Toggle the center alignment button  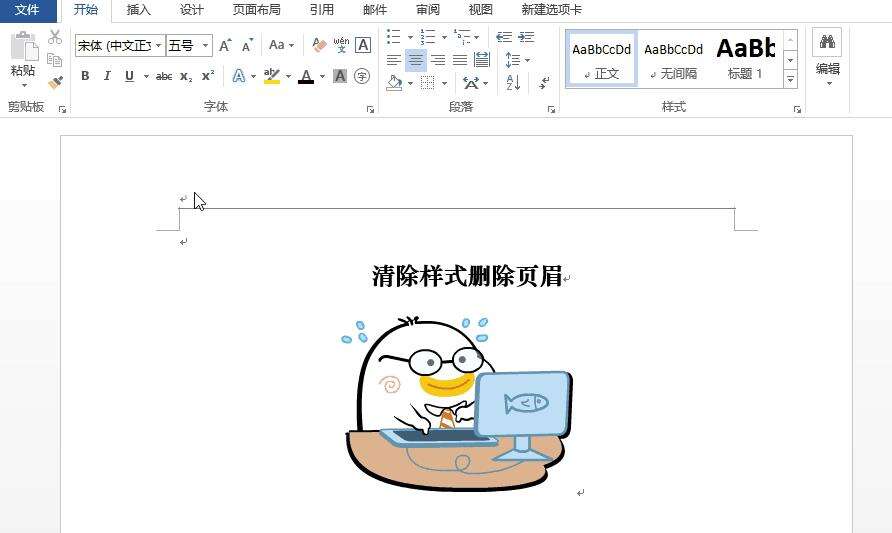pyautogui.click(x=416, y=60)
